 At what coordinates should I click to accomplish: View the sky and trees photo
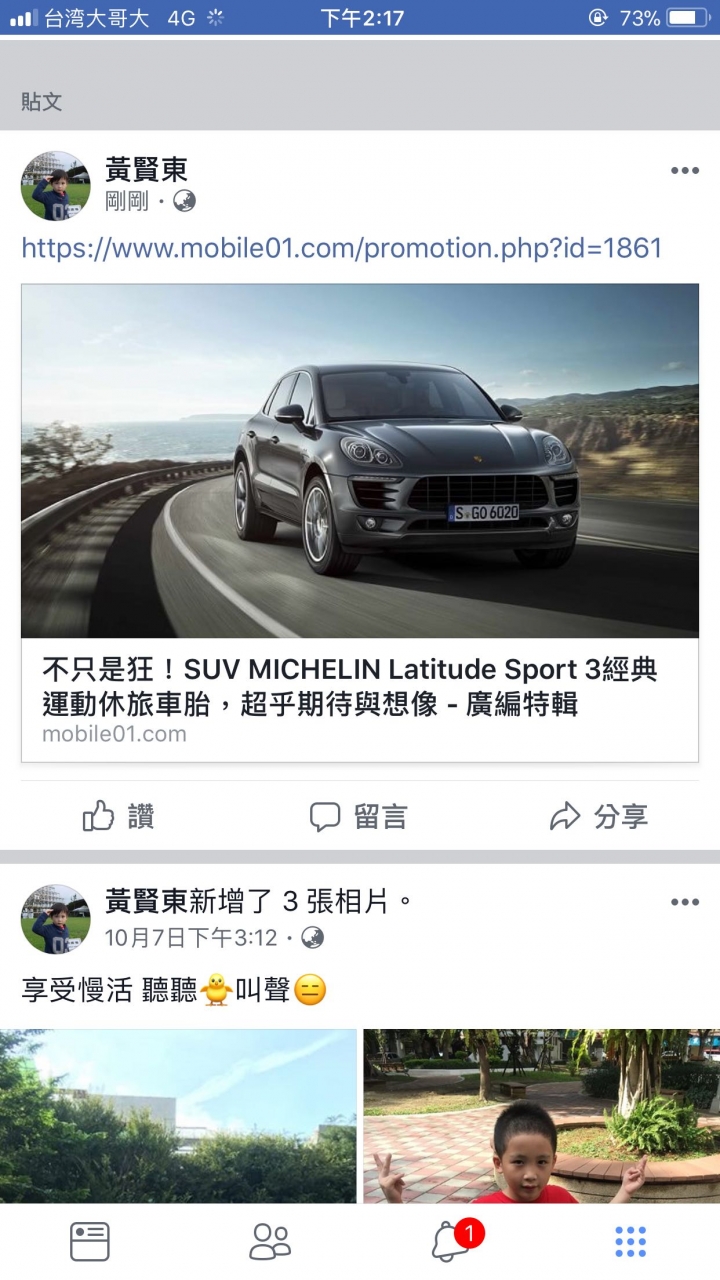click(x=178, y=1116)
